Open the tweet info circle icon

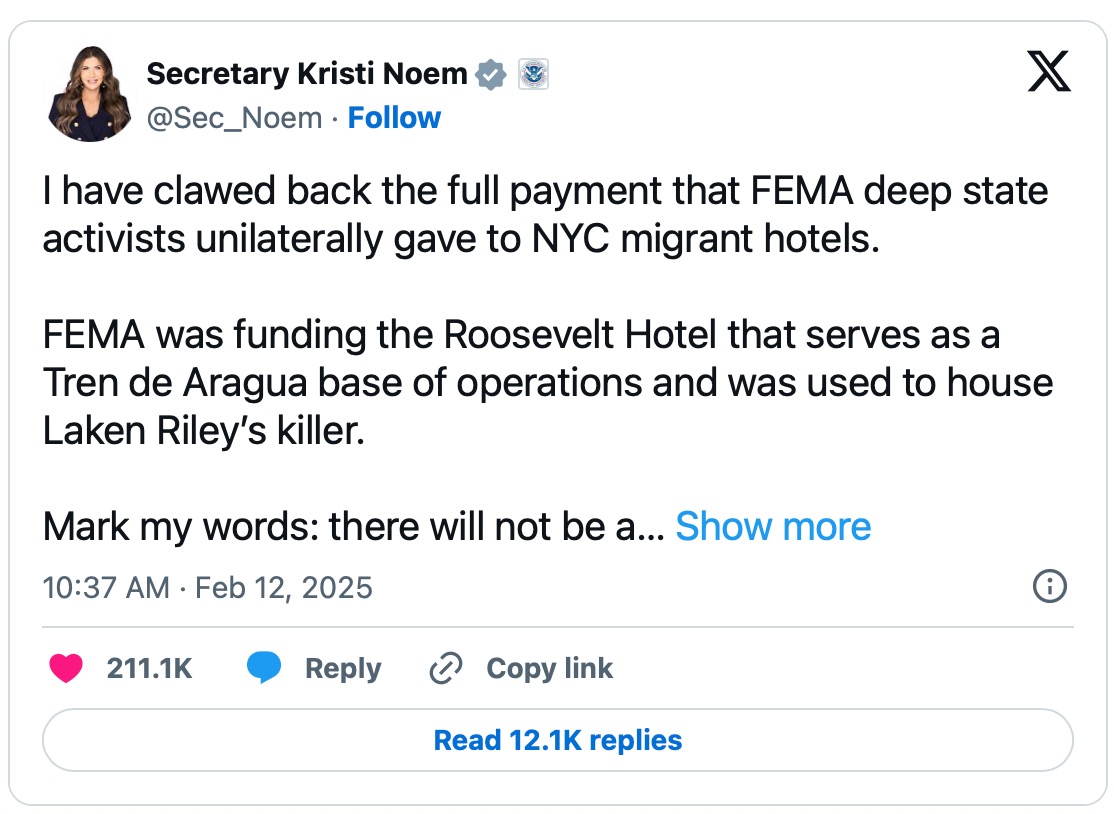pos(1049,587)
